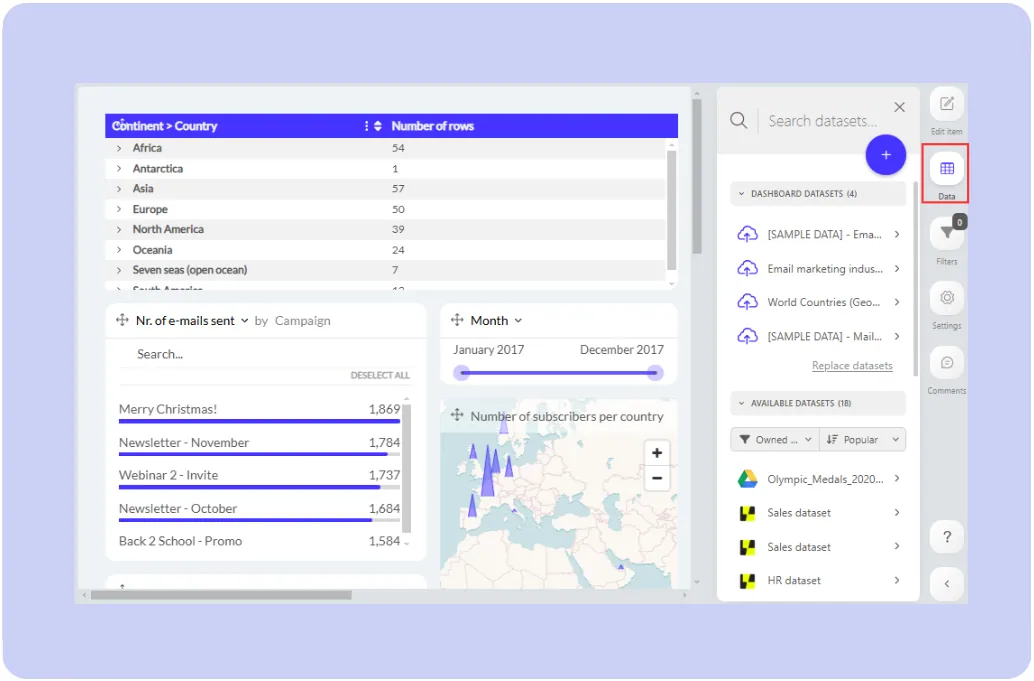Click DESELECT ALL in campaign filter

pos(380,375)
